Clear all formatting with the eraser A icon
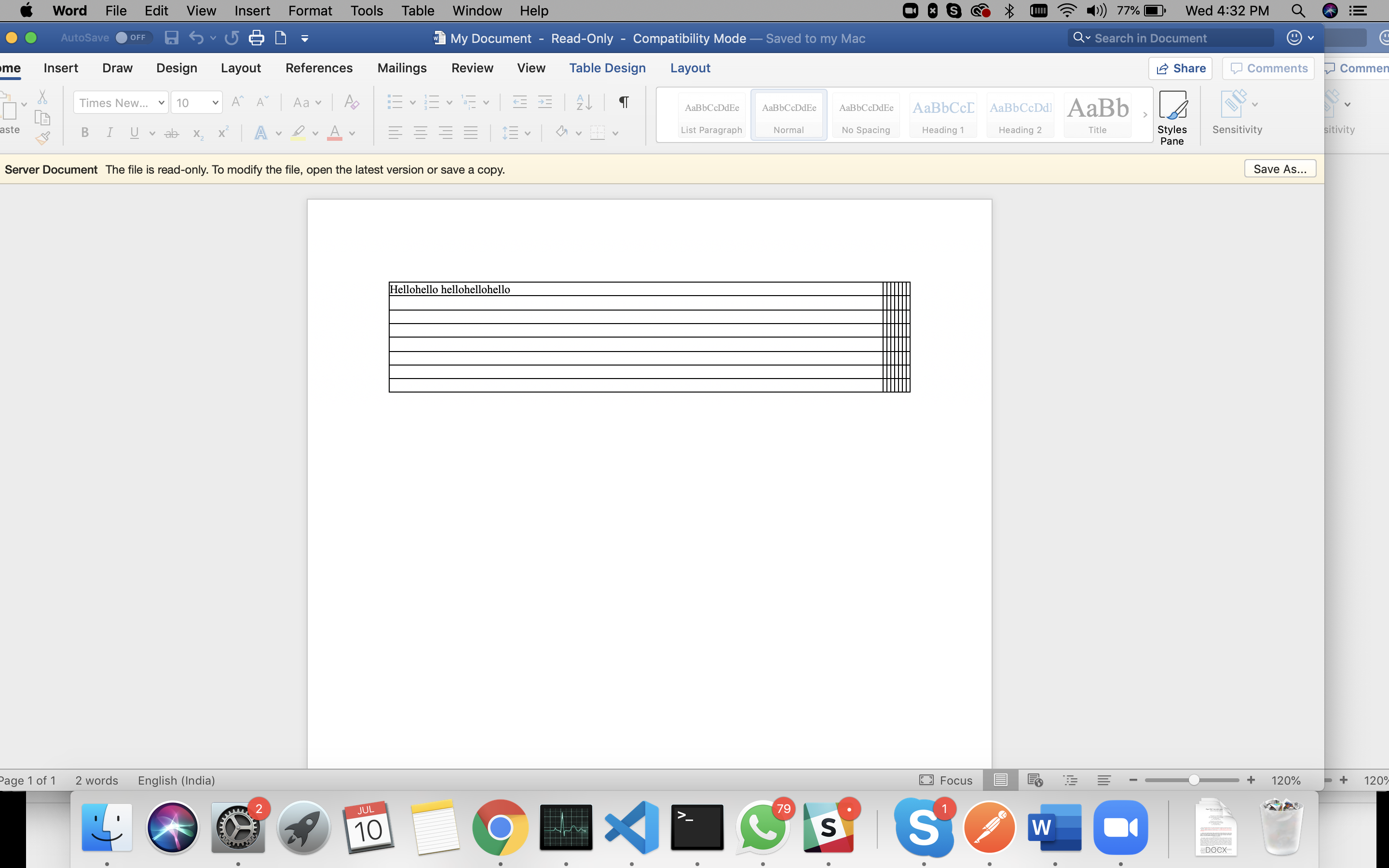Screen dimensions: 1389x868 coord(351,102)
